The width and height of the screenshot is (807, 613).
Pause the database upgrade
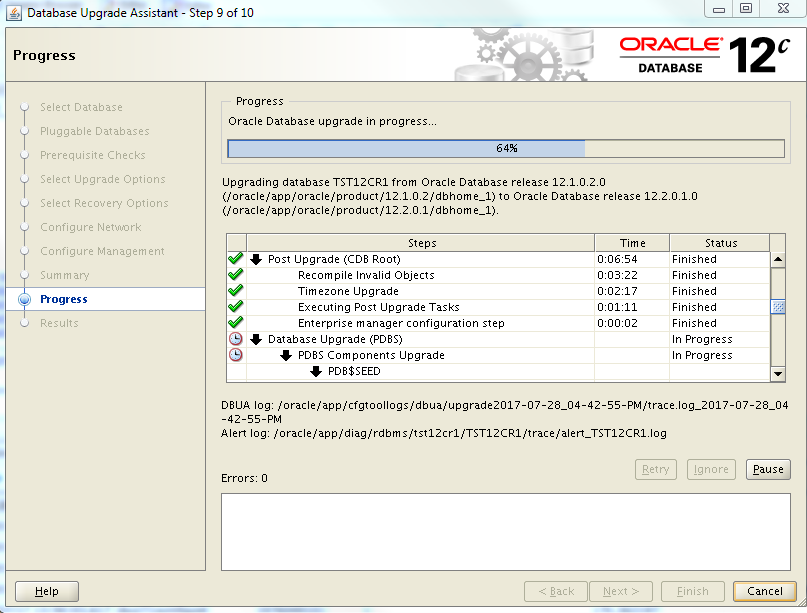(x=767, y=469)
